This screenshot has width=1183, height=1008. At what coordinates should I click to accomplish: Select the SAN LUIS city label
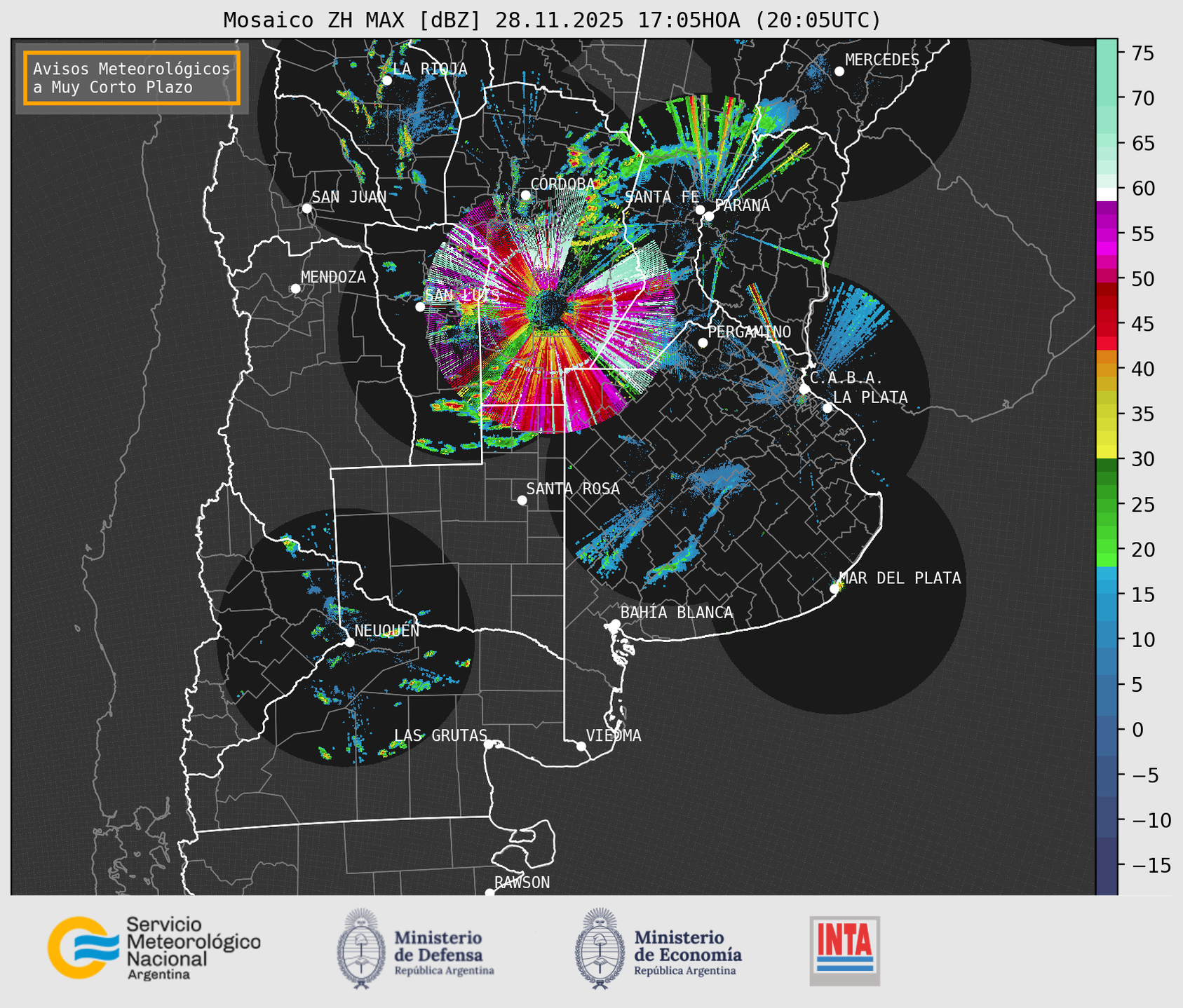click(x=462, y=295)
